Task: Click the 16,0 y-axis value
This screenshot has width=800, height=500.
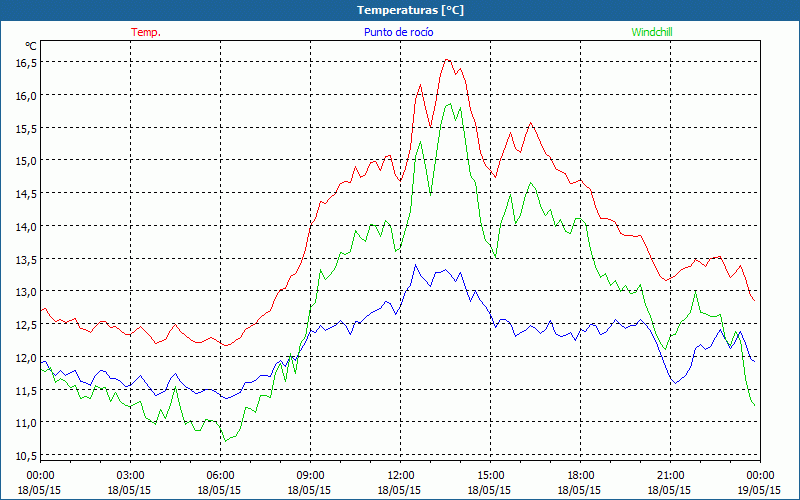Action: click(x=27, y=95)
